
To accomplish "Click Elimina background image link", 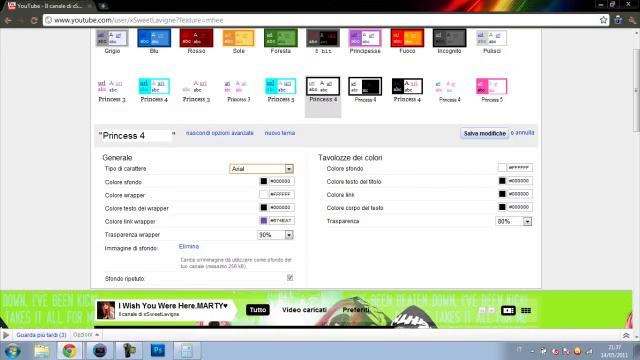I will [x=189, y=247].
